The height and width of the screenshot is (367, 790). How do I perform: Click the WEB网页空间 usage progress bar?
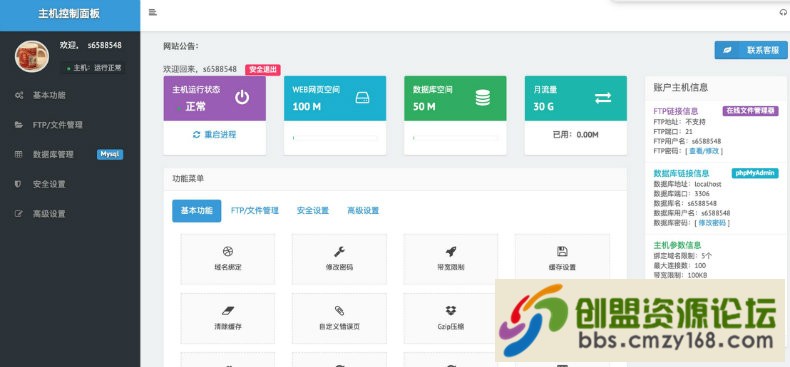pos(335,138)
